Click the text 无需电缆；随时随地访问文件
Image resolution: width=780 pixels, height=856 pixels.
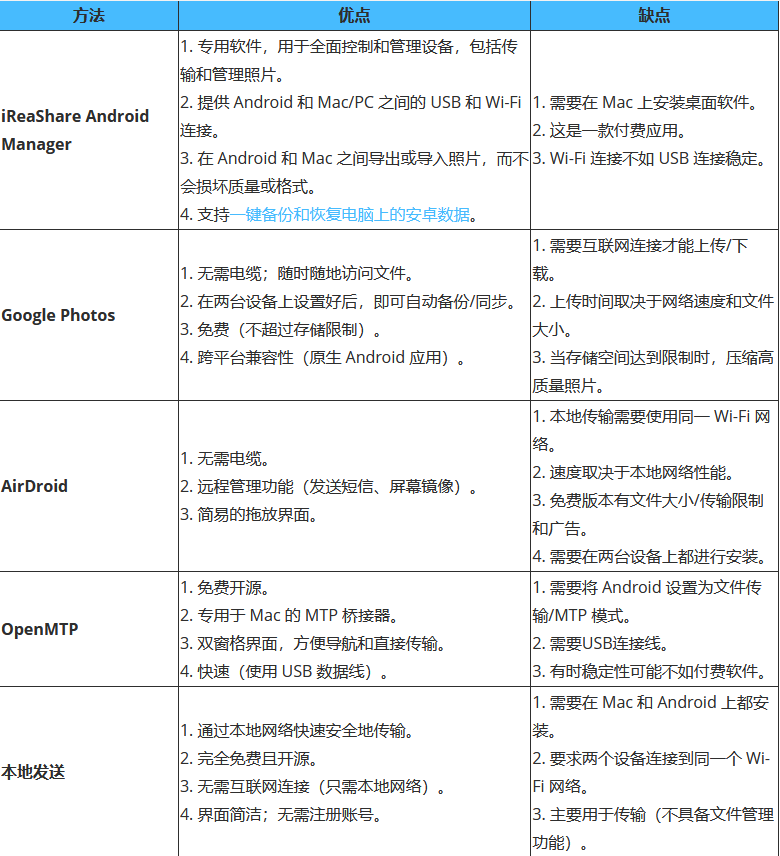point(301,273)
